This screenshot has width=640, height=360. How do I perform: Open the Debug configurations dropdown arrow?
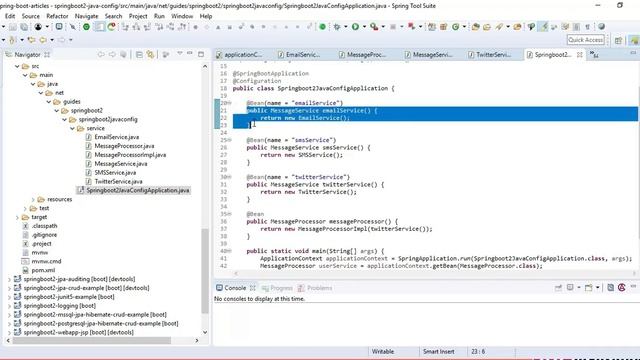pos(345,27)
